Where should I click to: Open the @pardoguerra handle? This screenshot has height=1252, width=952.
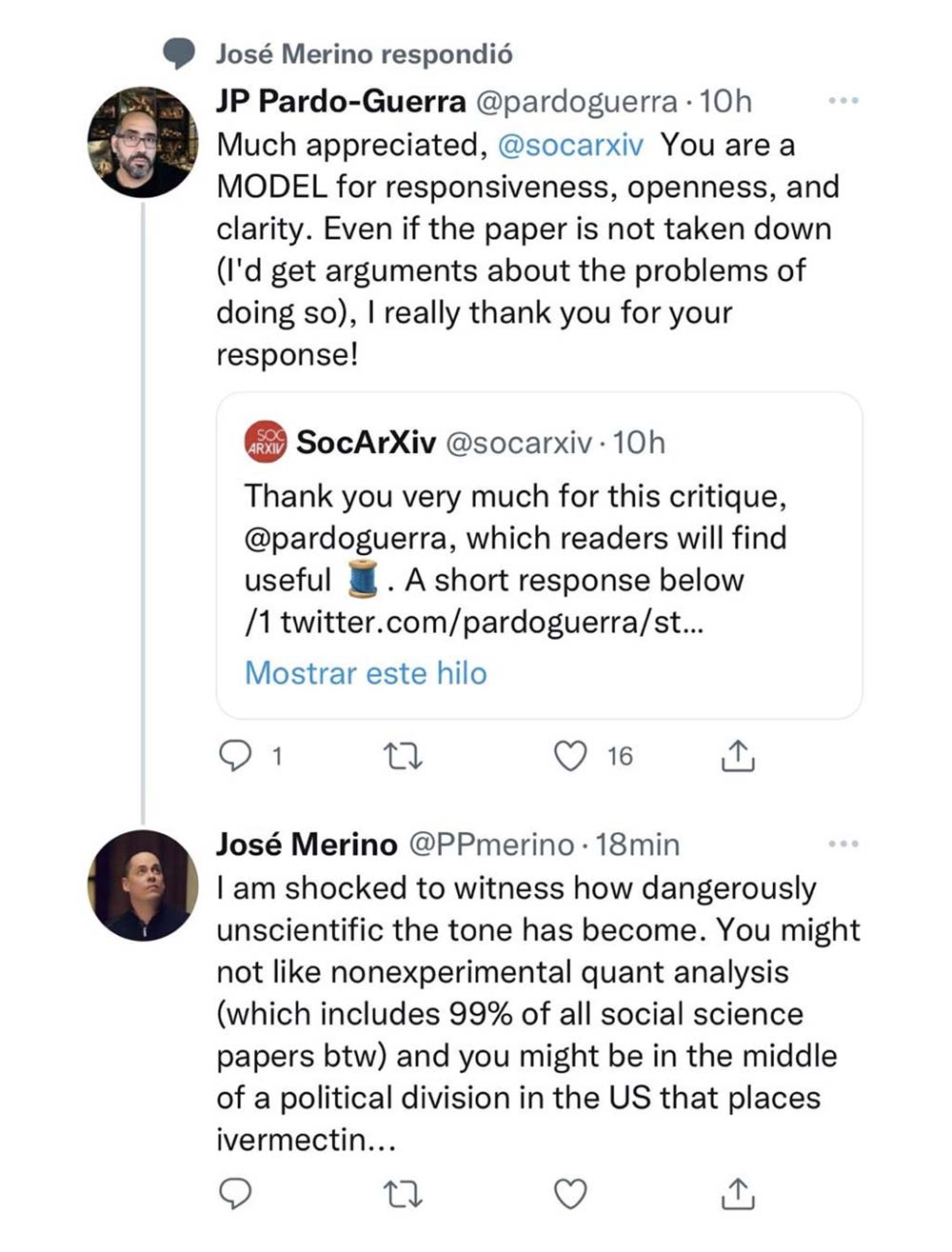(x=576, y=101)
